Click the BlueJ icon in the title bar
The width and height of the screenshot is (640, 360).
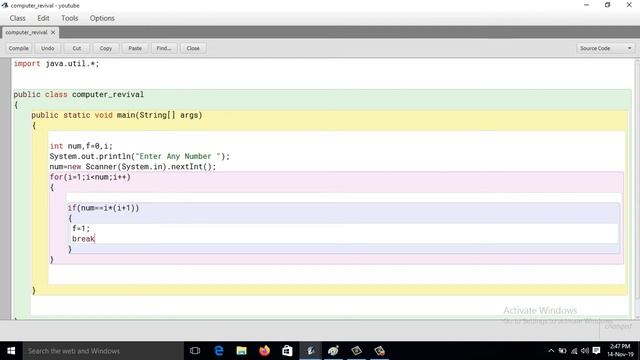click(x=5, y=5)
